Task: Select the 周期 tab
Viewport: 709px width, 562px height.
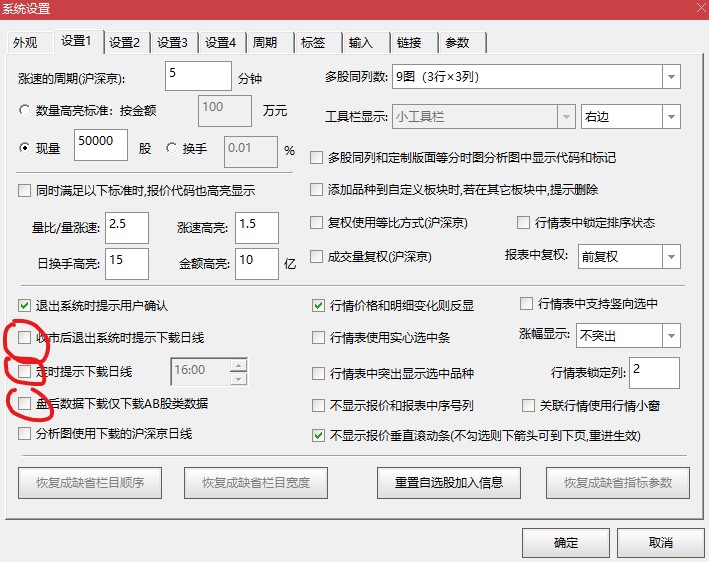Action: (264, 42)
